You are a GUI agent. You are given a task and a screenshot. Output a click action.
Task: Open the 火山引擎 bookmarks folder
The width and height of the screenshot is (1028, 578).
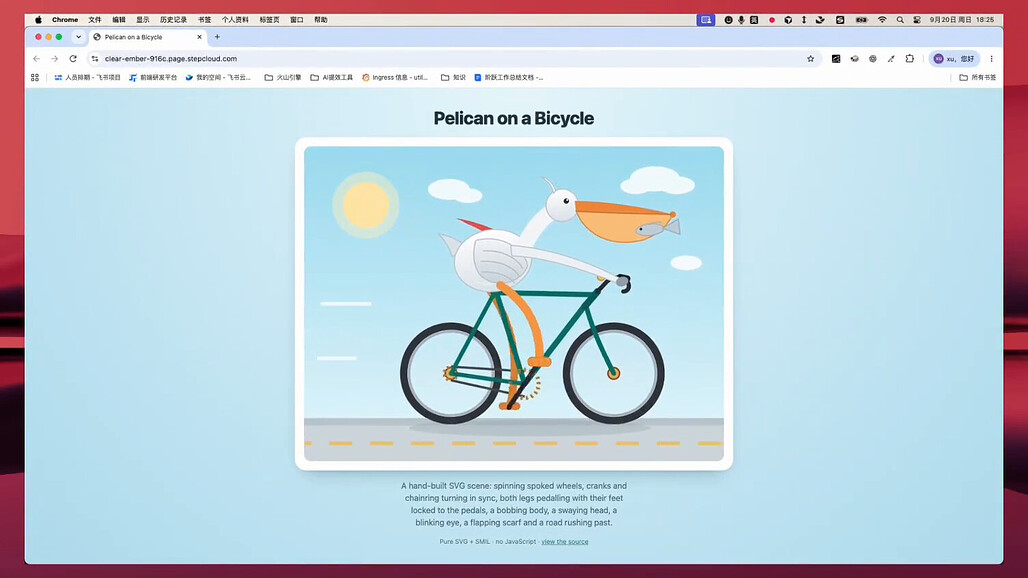click(x=283, y=77)
